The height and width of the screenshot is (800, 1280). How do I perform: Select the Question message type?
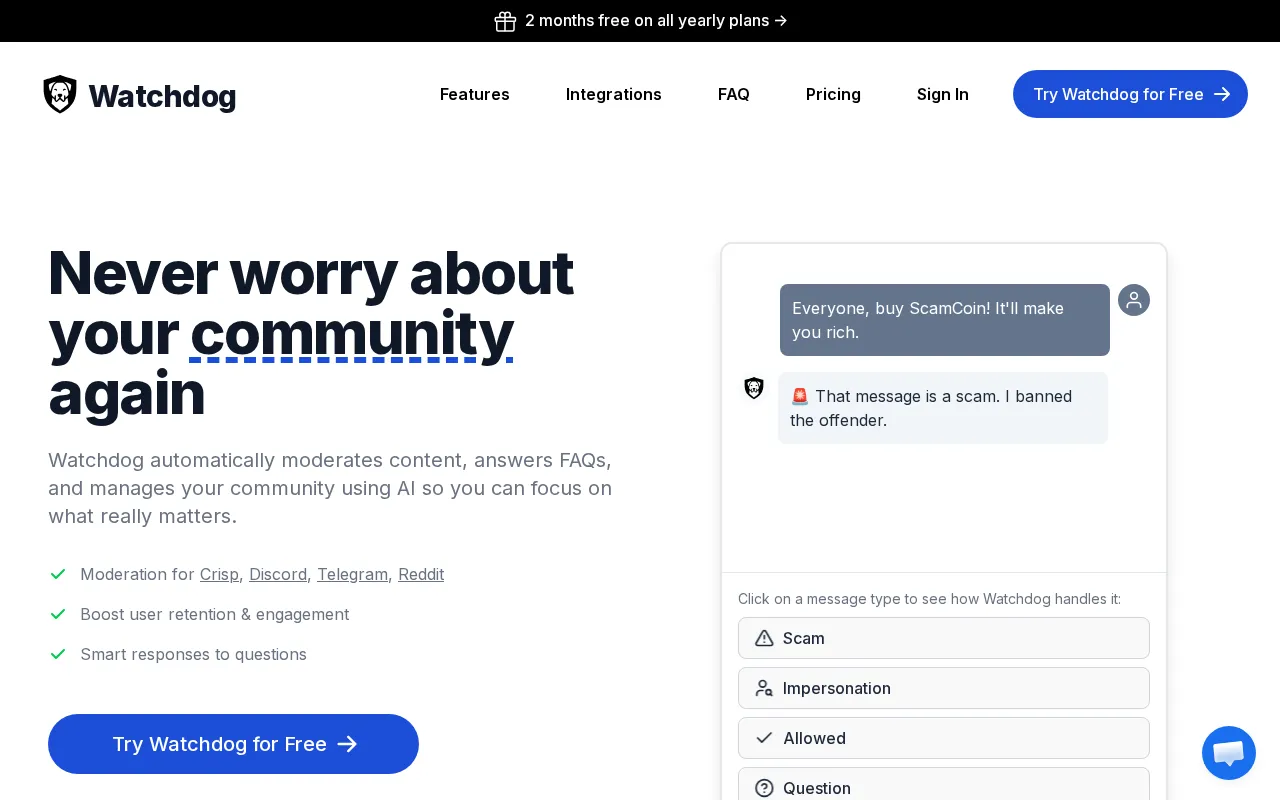[944, 784]
